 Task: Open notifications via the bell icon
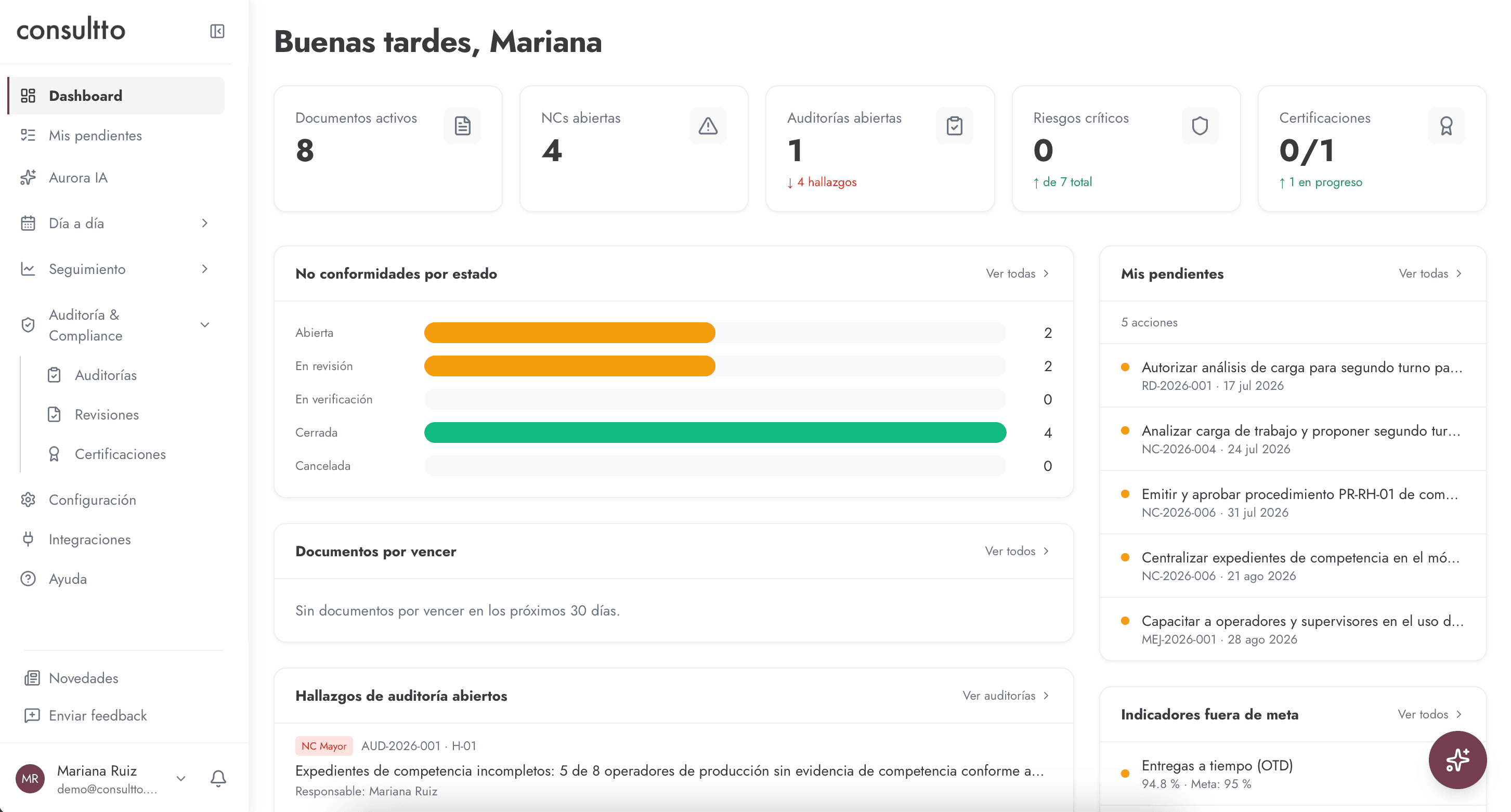click(x=218, y=778)
